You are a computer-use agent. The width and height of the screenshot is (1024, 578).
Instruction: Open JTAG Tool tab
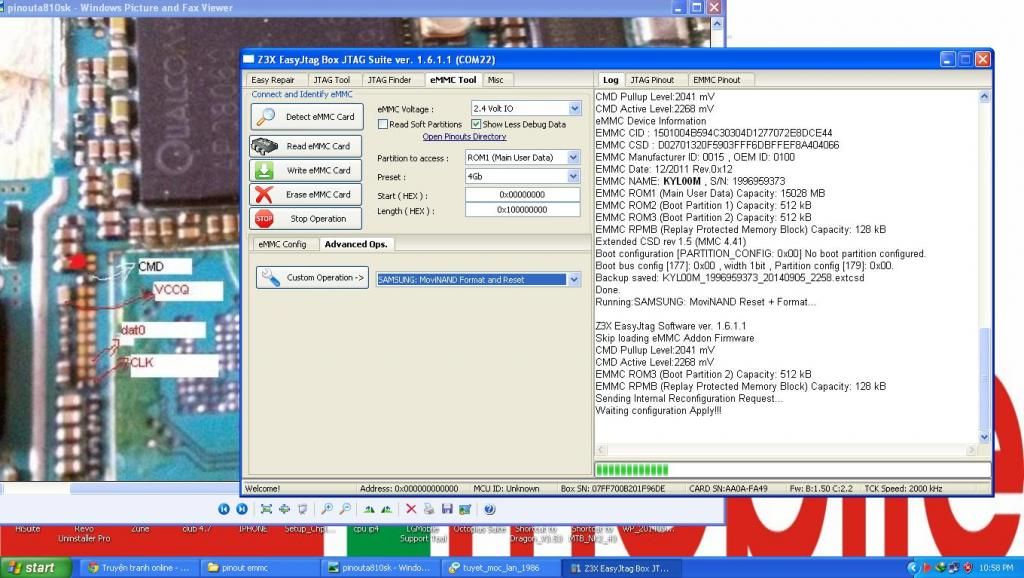332,80
